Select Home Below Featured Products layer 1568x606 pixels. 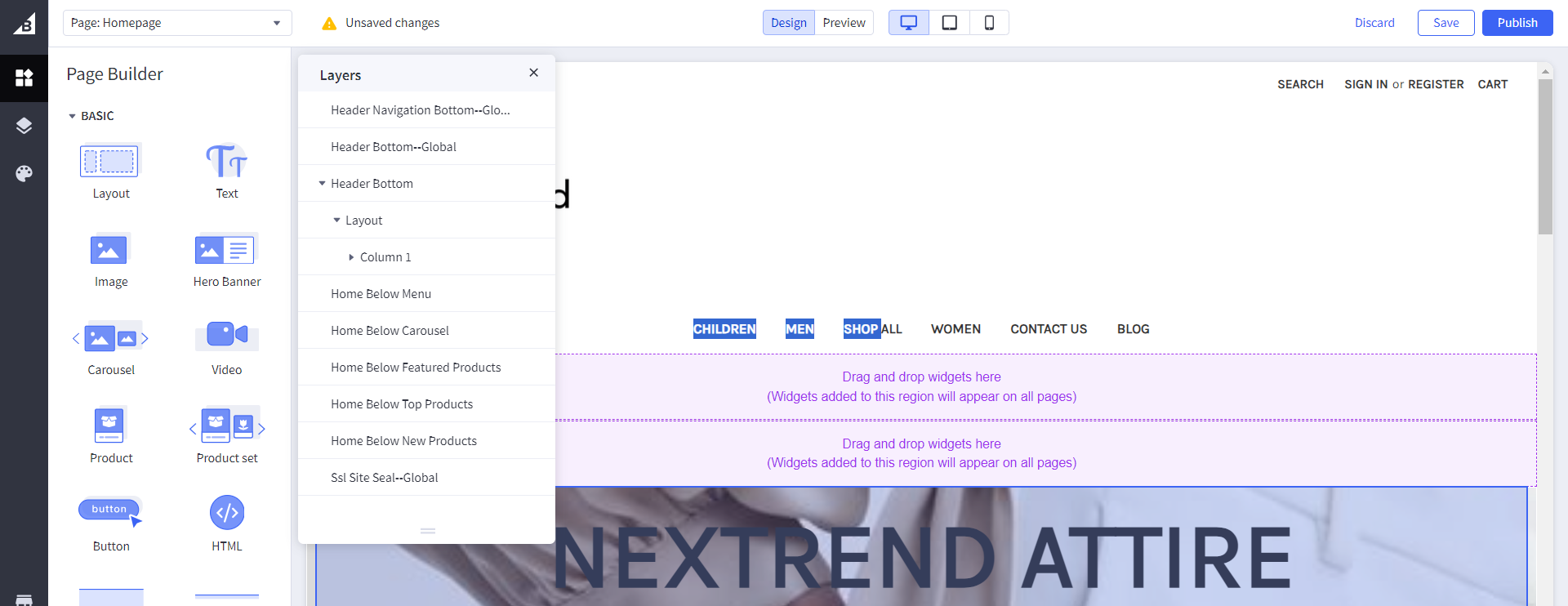[x=426, y=368]
